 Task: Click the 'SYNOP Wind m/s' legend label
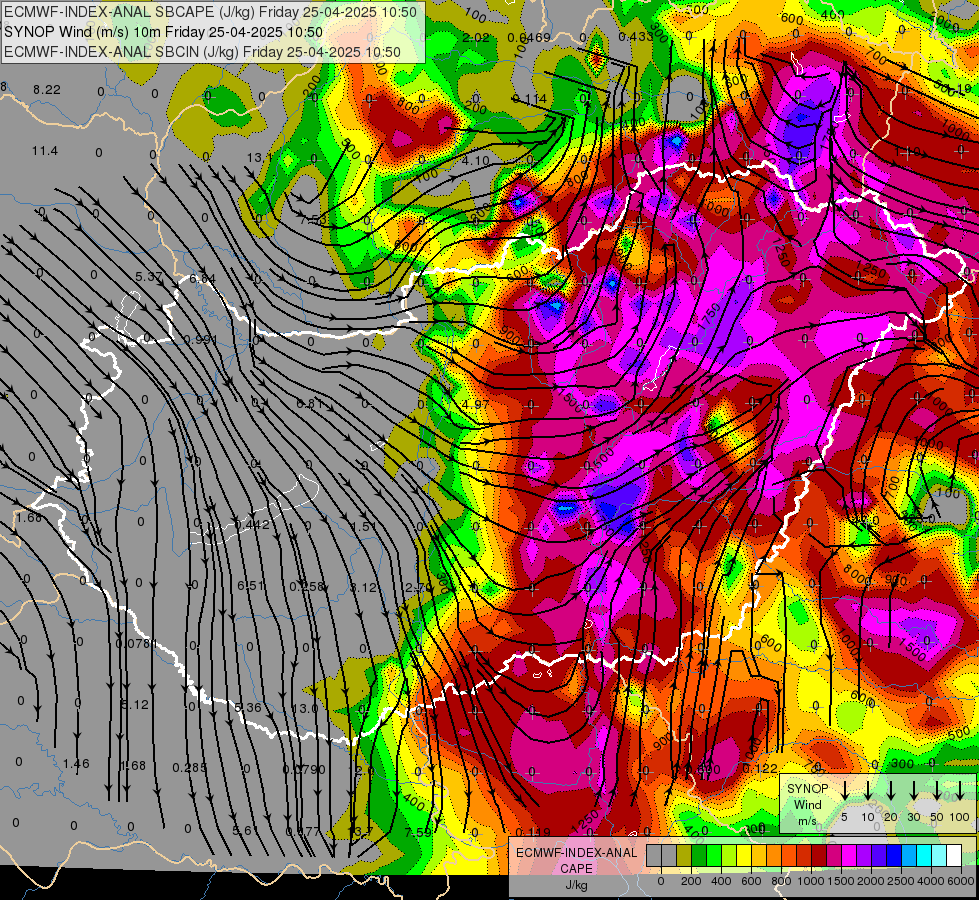click(x=807, y=804)
